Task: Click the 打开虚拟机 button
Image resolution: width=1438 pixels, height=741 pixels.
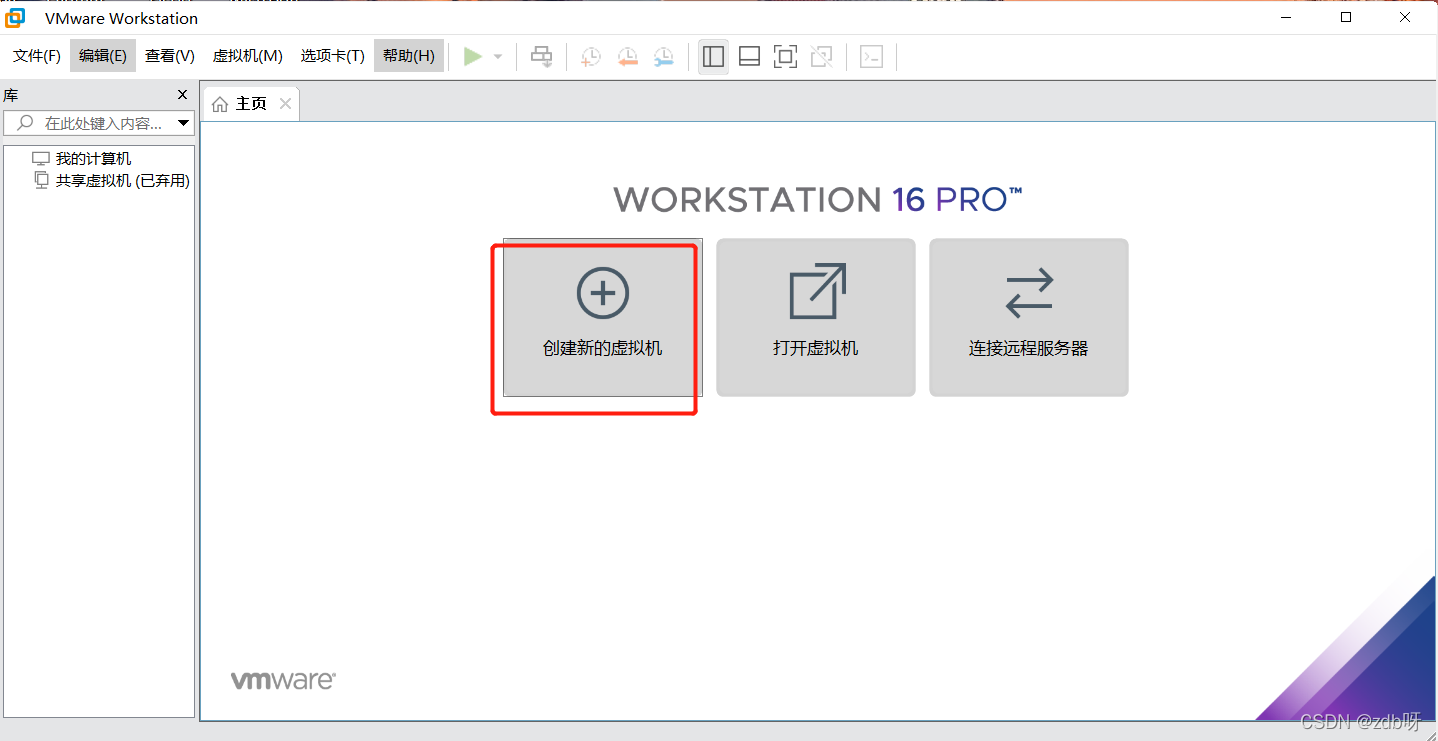Action: 816,317
